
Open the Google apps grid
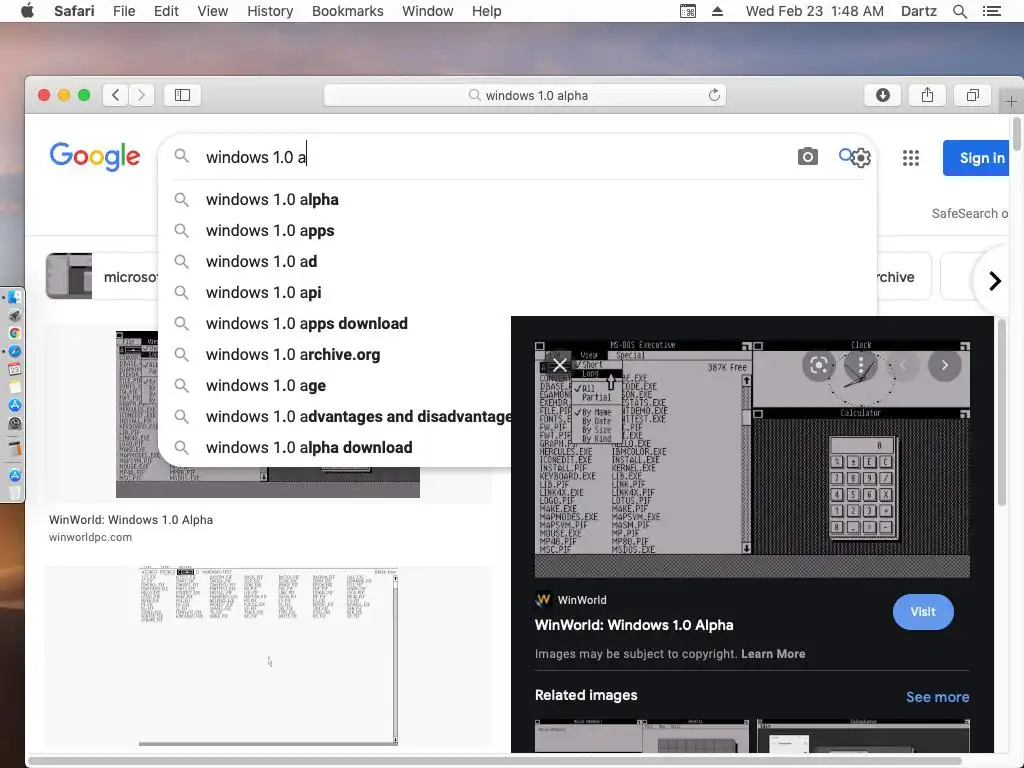click(x=910, y=157)
